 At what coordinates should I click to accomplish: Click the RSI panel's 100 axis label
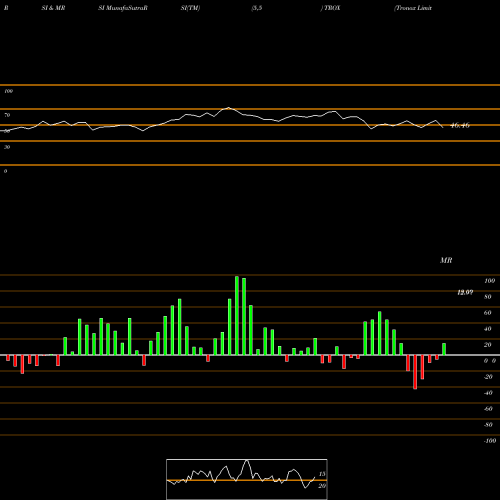[x=8, y=91]
